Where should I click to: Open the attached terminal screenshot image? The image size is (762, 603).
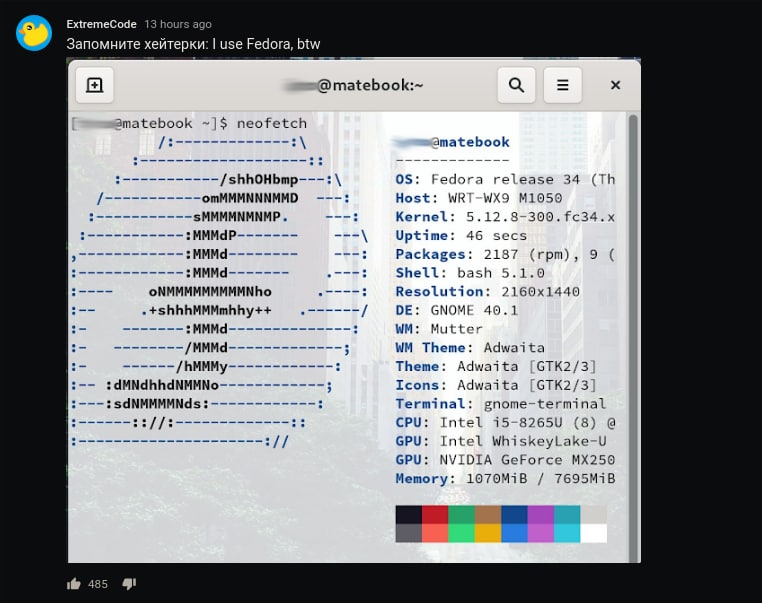[354, 310]
